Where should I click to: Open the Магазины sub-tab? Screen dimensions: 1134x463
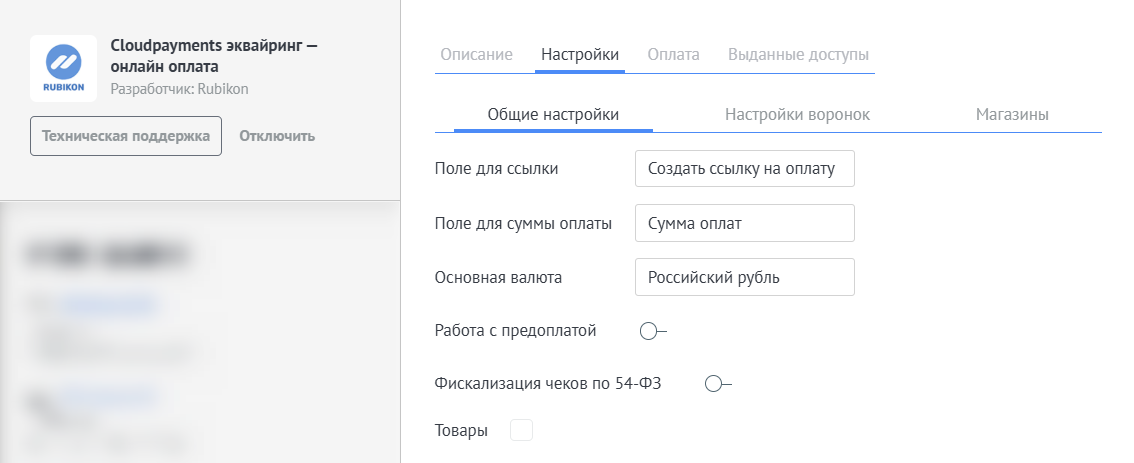[x=1012, y=114]
